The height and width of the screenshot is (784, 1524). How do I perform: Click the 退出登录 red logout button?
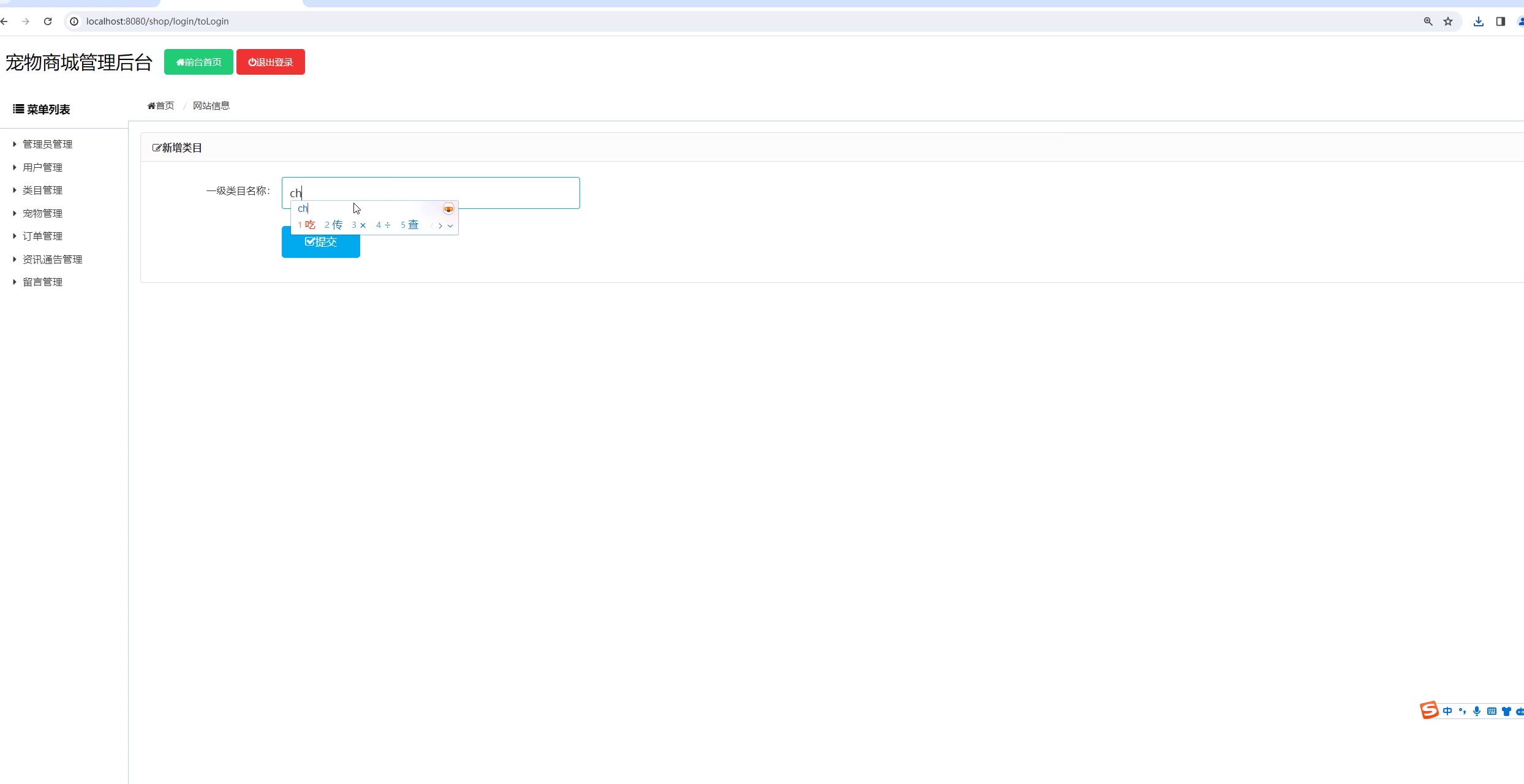pos(271,62)
